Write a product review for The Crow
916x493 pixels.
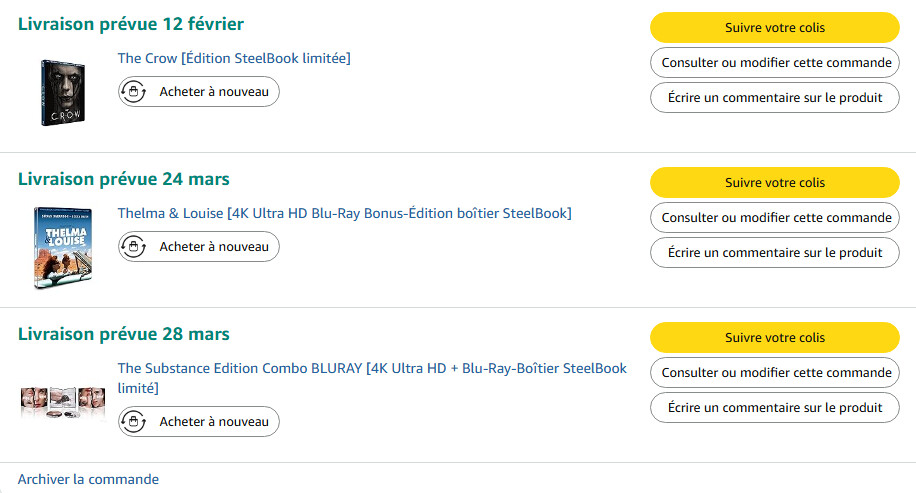(775, 98)
